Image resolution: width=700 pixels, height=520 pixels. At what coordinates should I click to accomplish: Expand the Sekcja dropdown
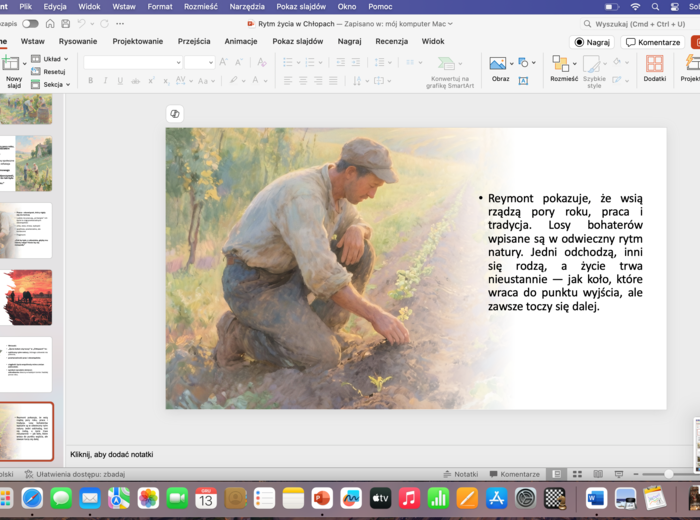(54, 85)
